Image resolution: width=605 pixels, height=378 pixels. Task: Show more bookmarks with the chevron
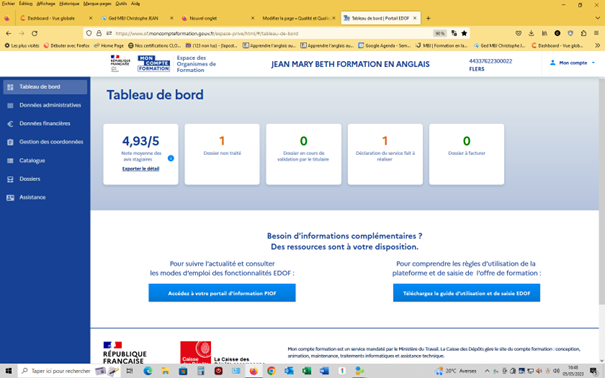pos(597,46)
